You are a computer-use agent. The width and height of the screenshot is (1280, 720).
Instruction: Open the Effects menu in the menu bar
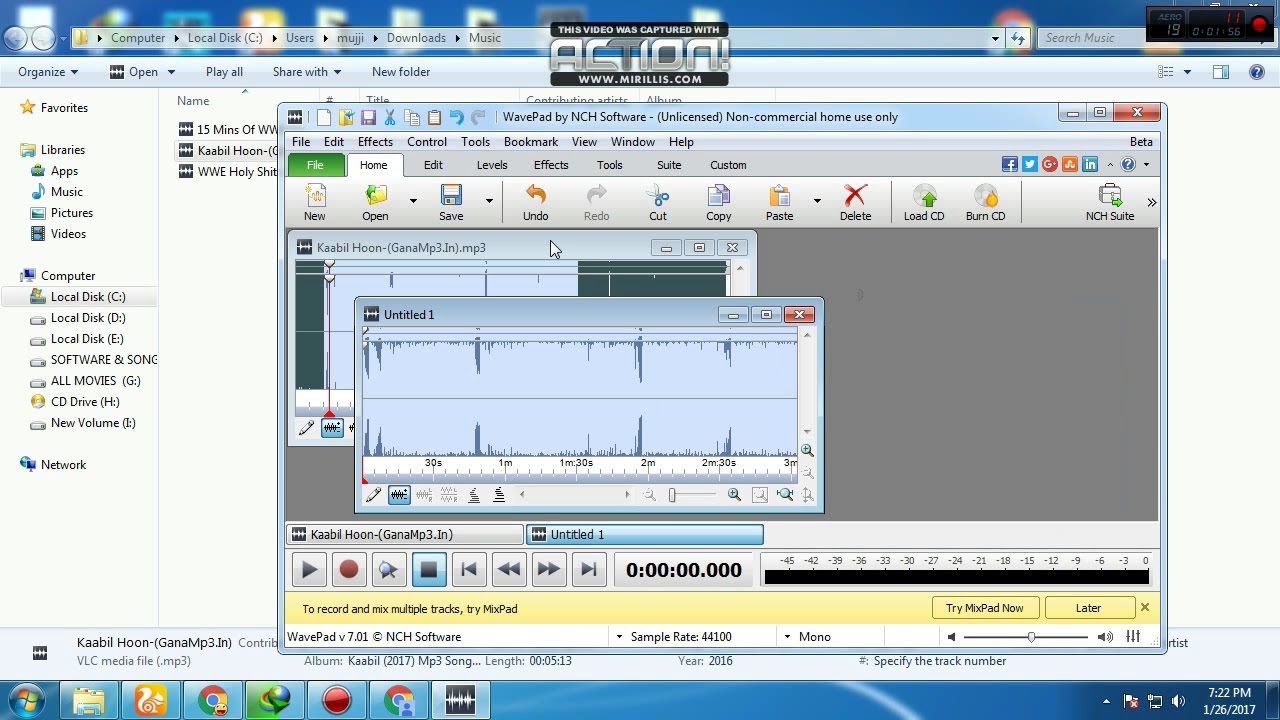(x=375, y=142)
